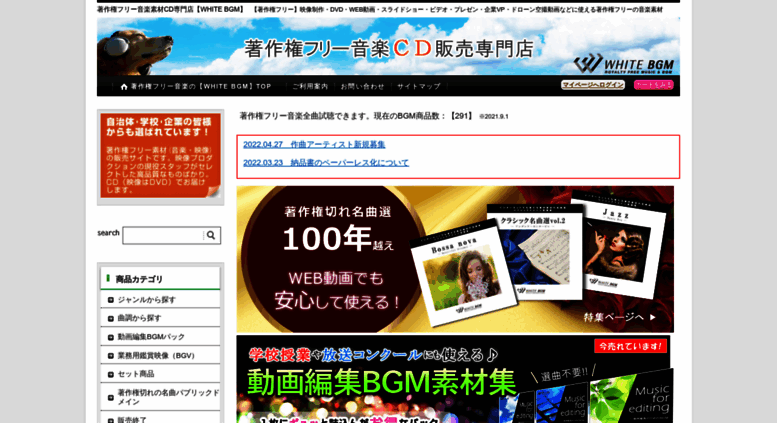Click the bullet icon beside 曲調から探す
777x423 pixels.
point(111,318)
